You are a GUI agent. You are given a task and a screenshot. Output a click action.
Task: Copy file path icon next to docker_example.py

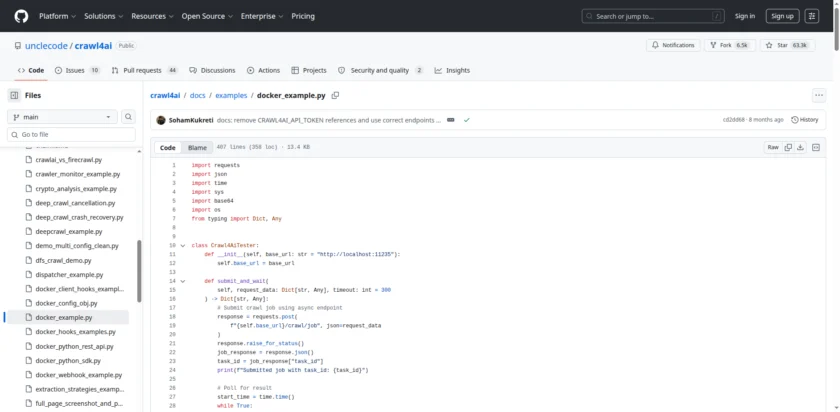tap(335, 95)
